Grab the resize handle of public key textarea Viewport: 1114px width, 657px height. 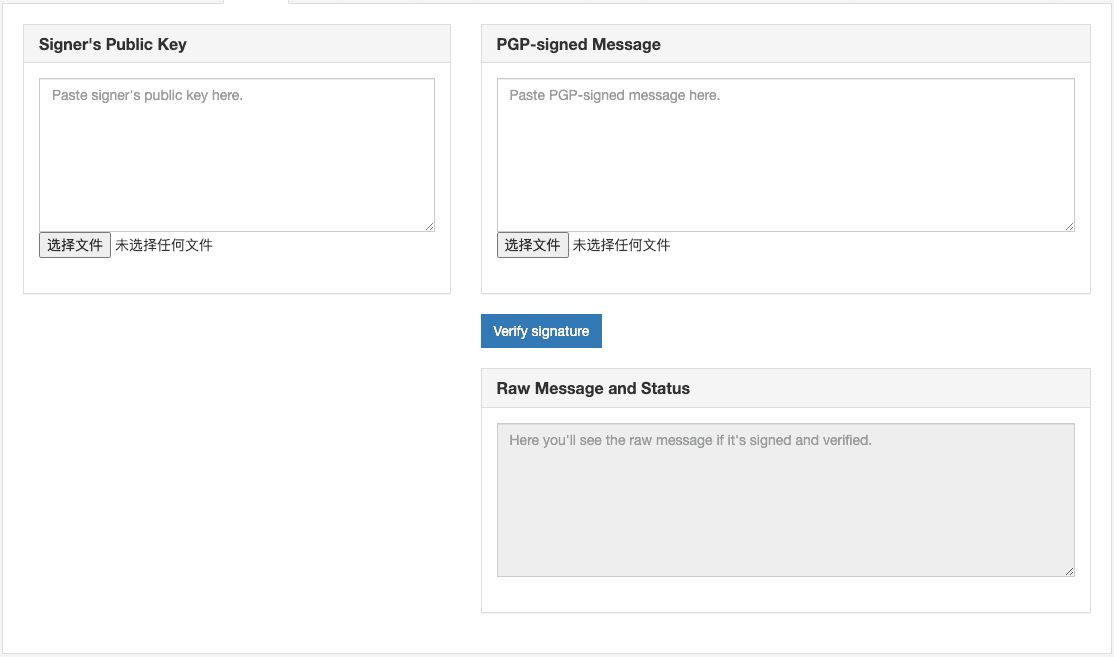(429, 226)
